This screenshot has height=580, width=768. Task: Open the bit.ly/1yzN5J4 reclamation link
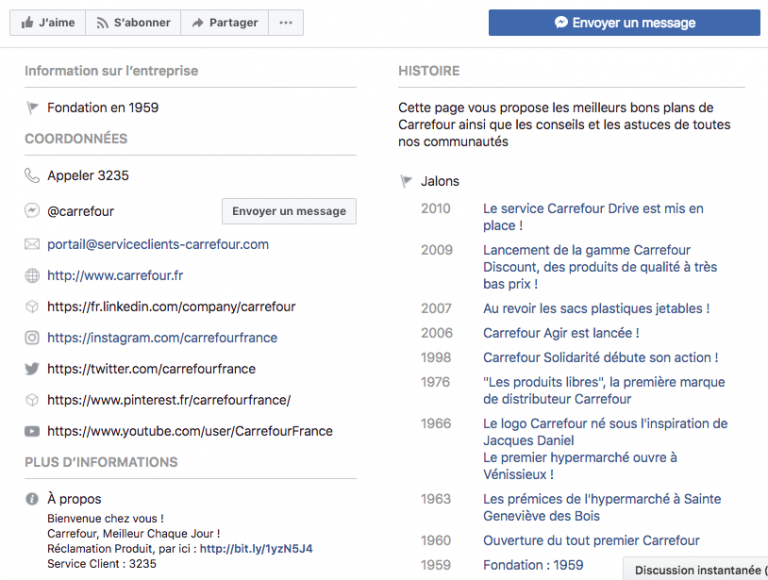(x=256, y=549)
